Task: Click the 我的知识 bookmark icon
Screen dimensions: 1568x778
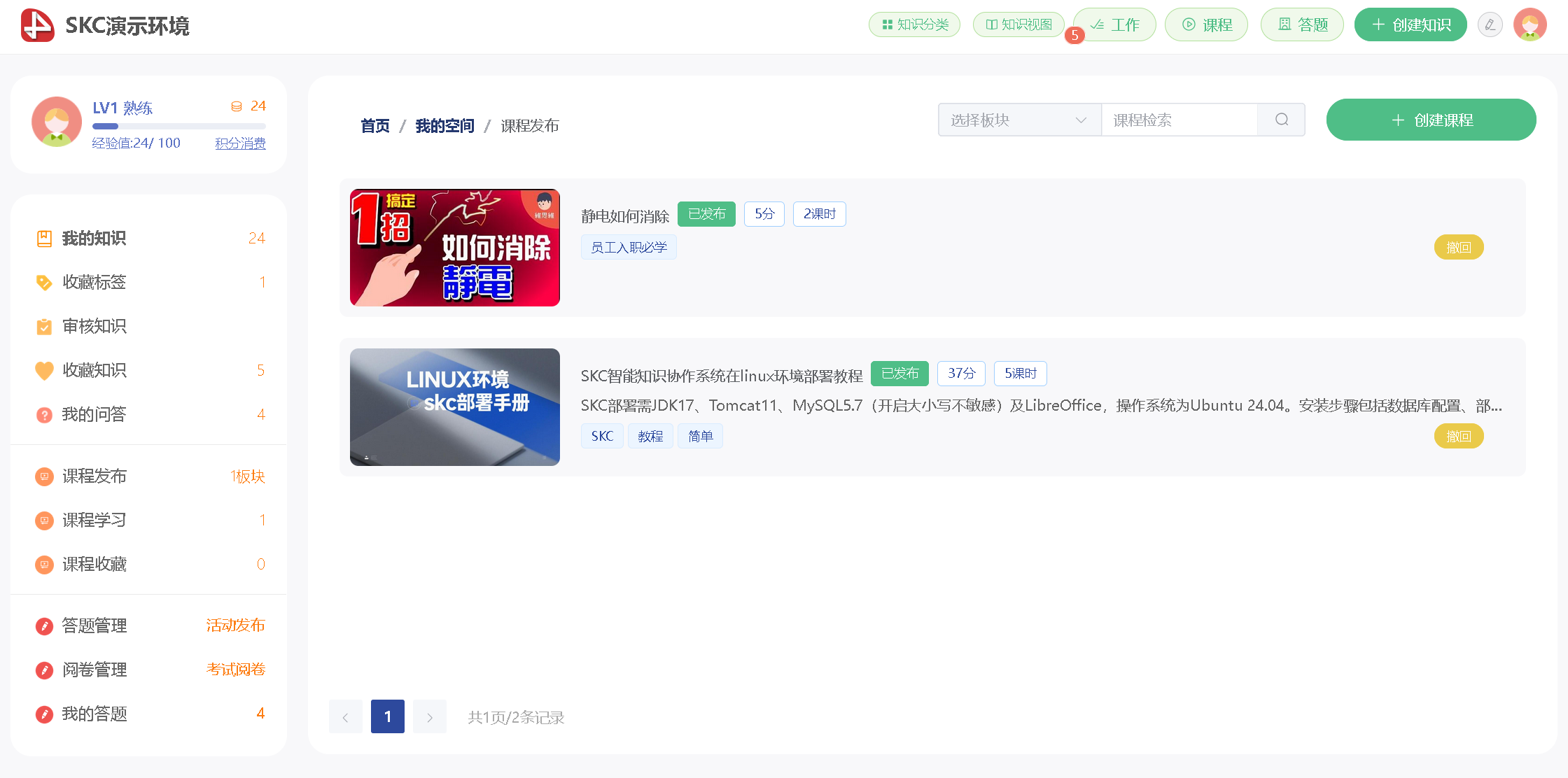Action: coord(44,239)
